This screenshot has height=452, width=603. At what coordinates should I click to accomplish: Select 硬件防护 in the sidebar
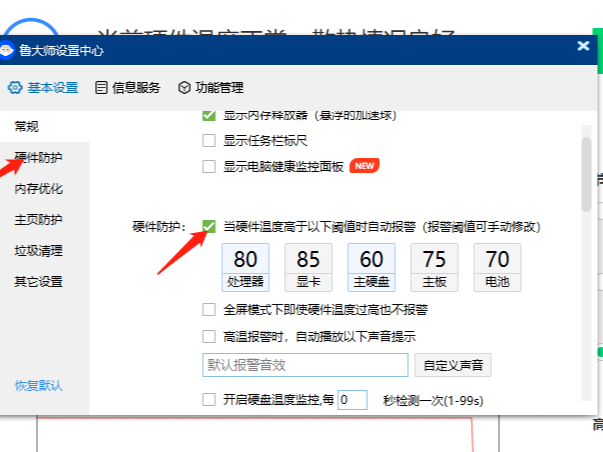38,157
